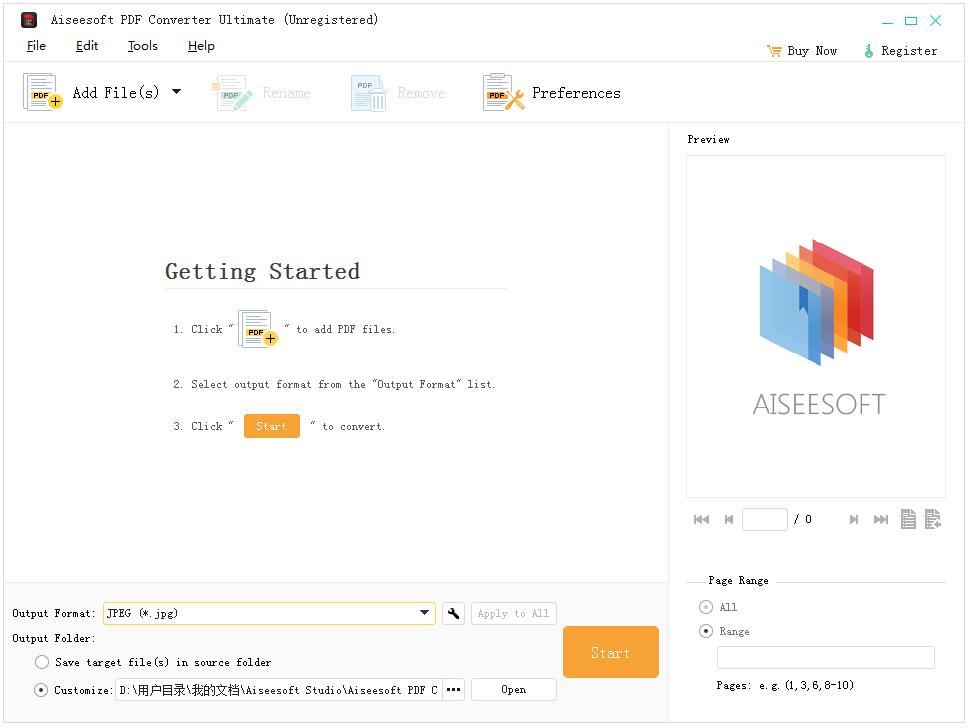Expand the Add File(s) dropdown arrow

(176, 92)
